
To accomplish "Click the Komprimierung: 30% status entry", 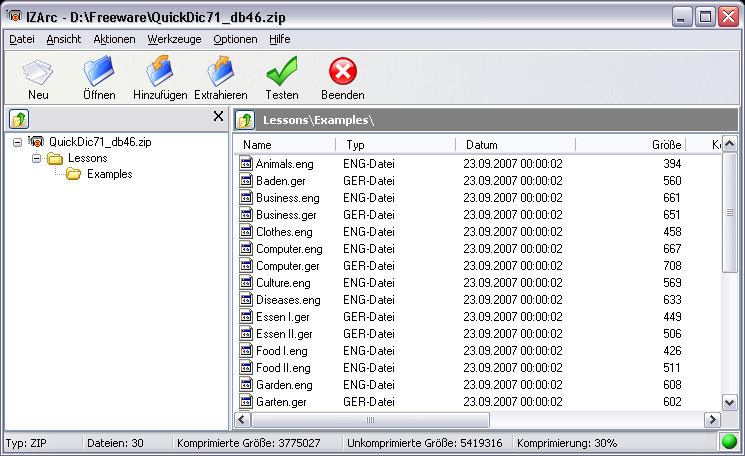I will click(x=567, y=443).
